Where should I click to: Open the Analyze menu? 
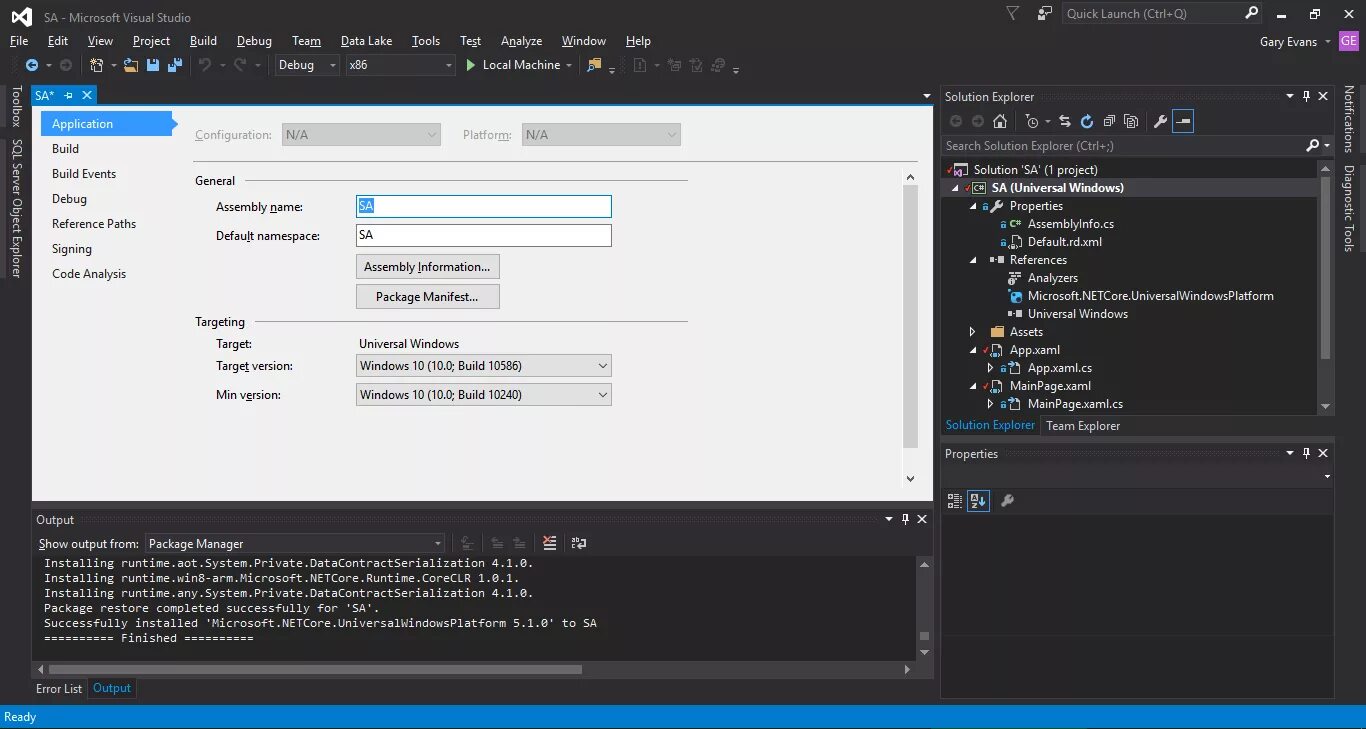click(x=521, y=41)
